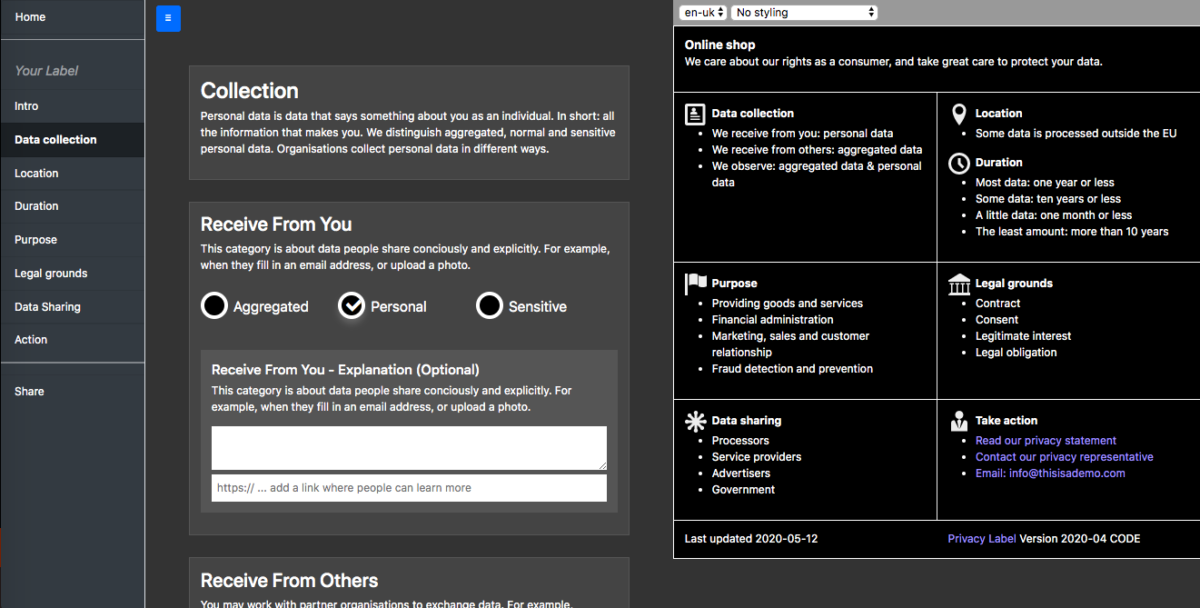Click 'Fraud detection and prevention' item
Screen dimensions: 1200x608
(792, 369)
